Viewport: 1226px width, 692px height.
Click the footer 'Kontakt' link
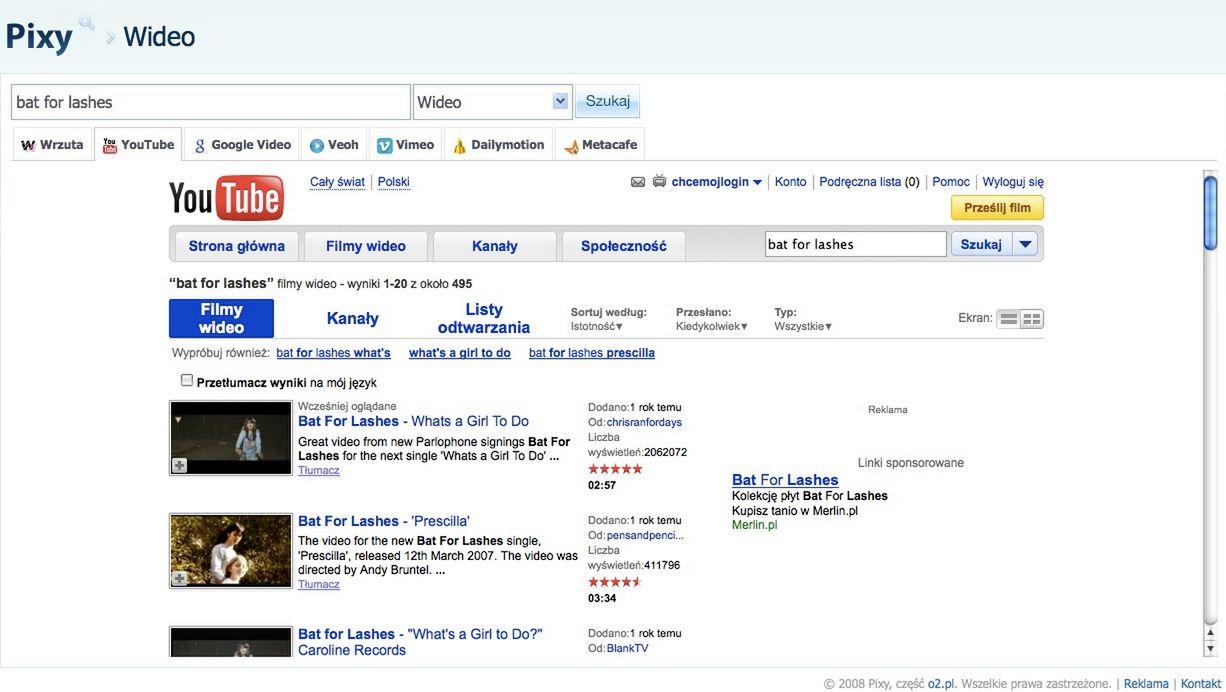[1201, 684]
